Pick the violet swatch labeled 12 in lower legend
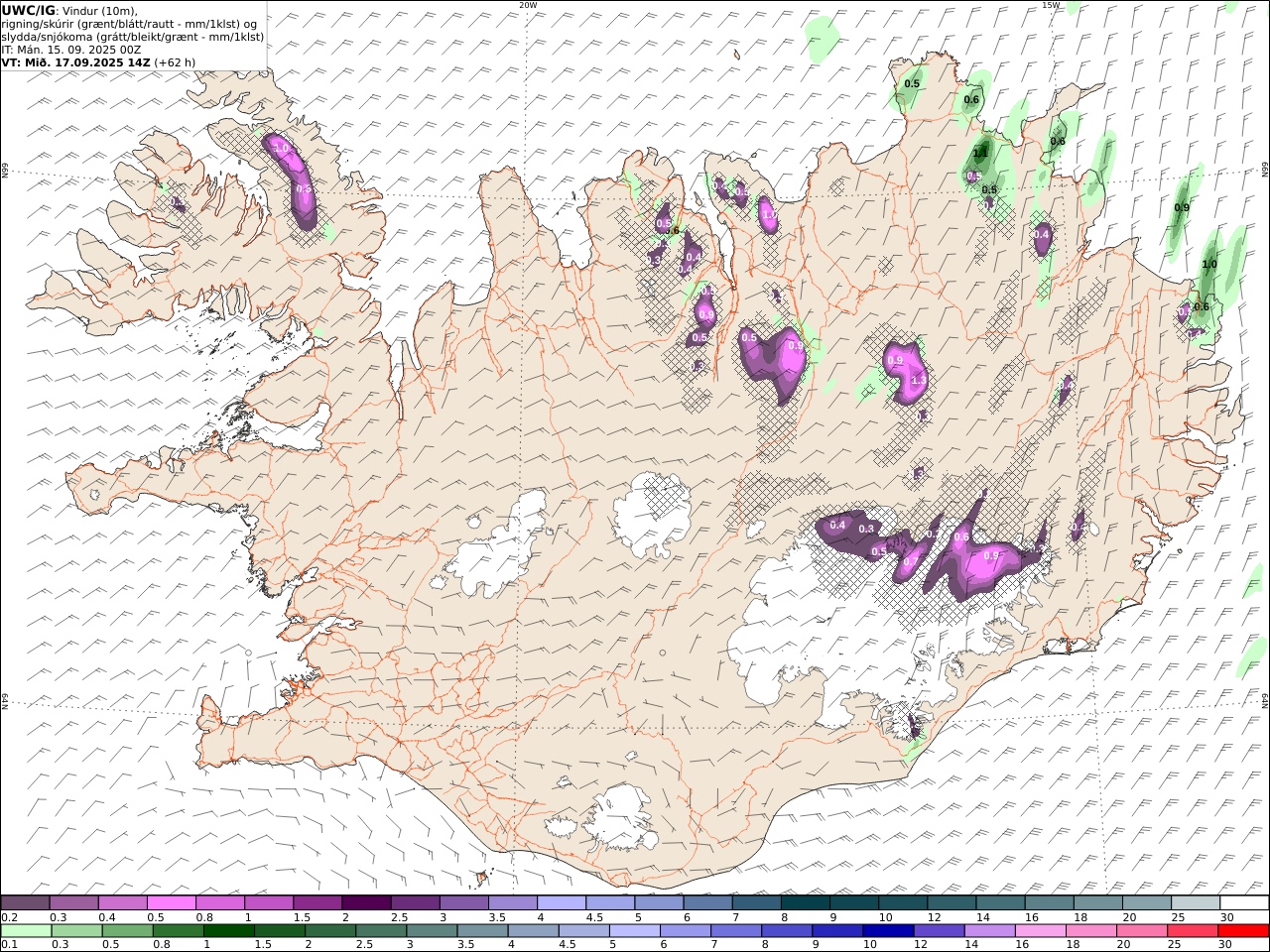The image size is (1270, 952). coord(939,931)
